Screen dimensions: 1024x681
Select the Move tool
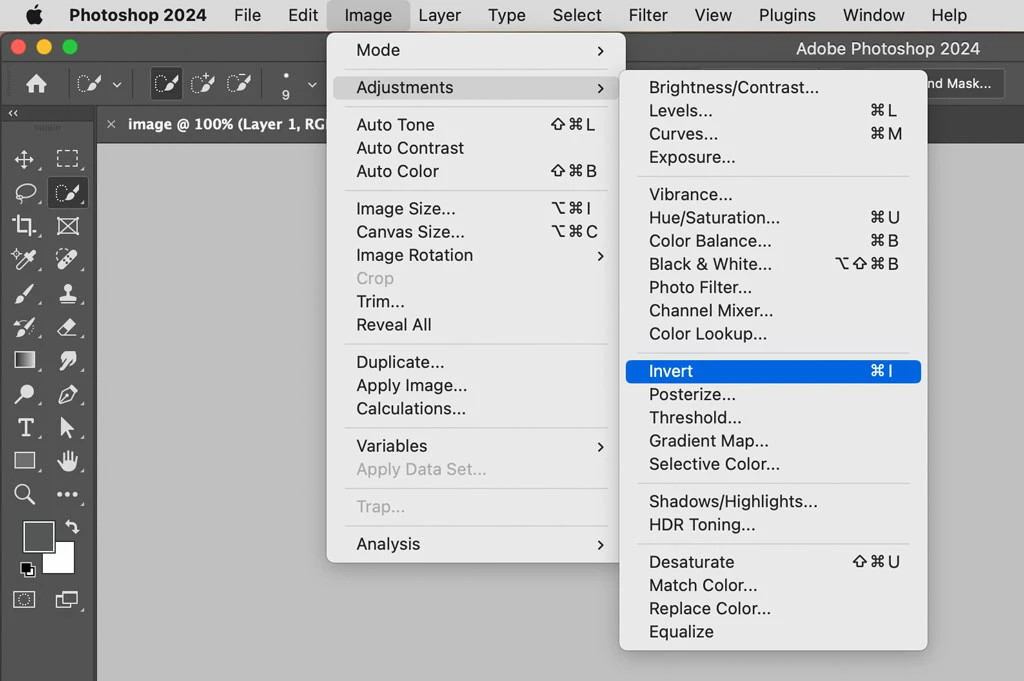pos(24,159)
